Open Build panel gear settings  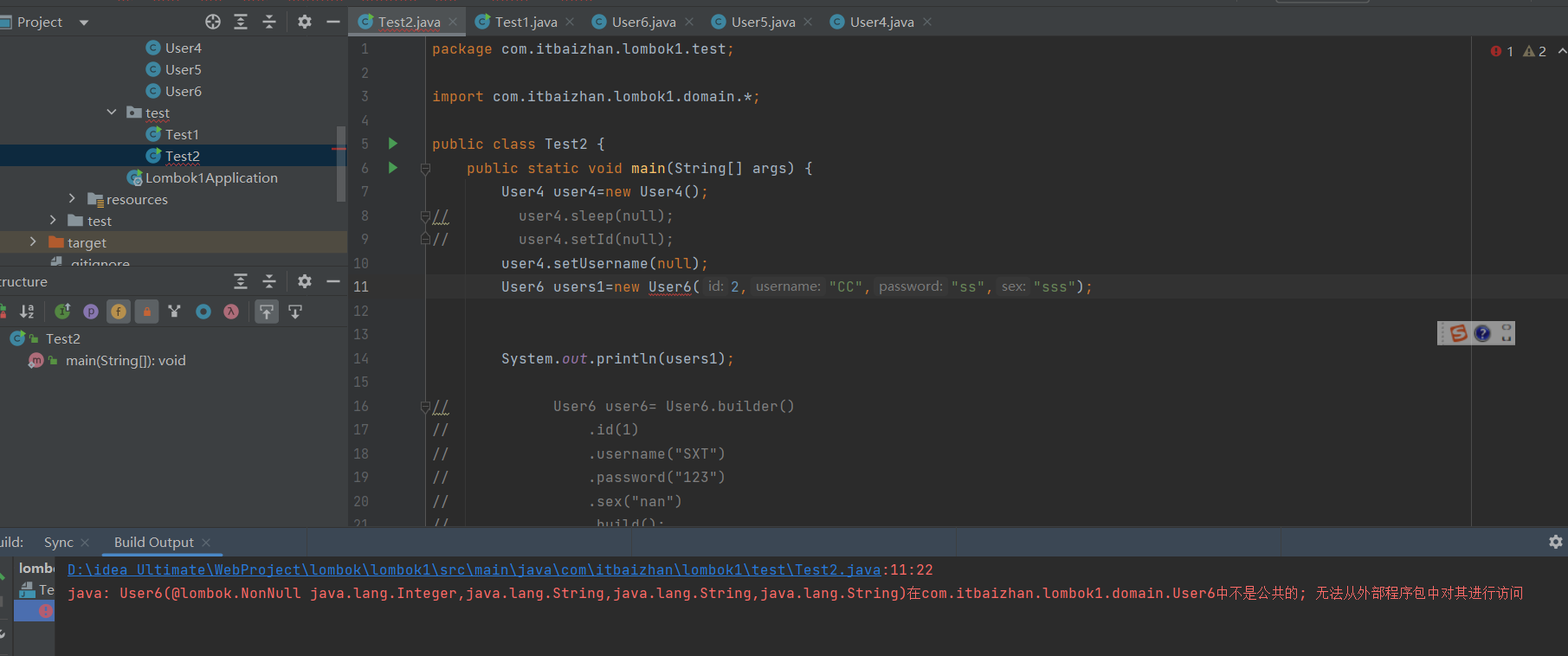1556,542
